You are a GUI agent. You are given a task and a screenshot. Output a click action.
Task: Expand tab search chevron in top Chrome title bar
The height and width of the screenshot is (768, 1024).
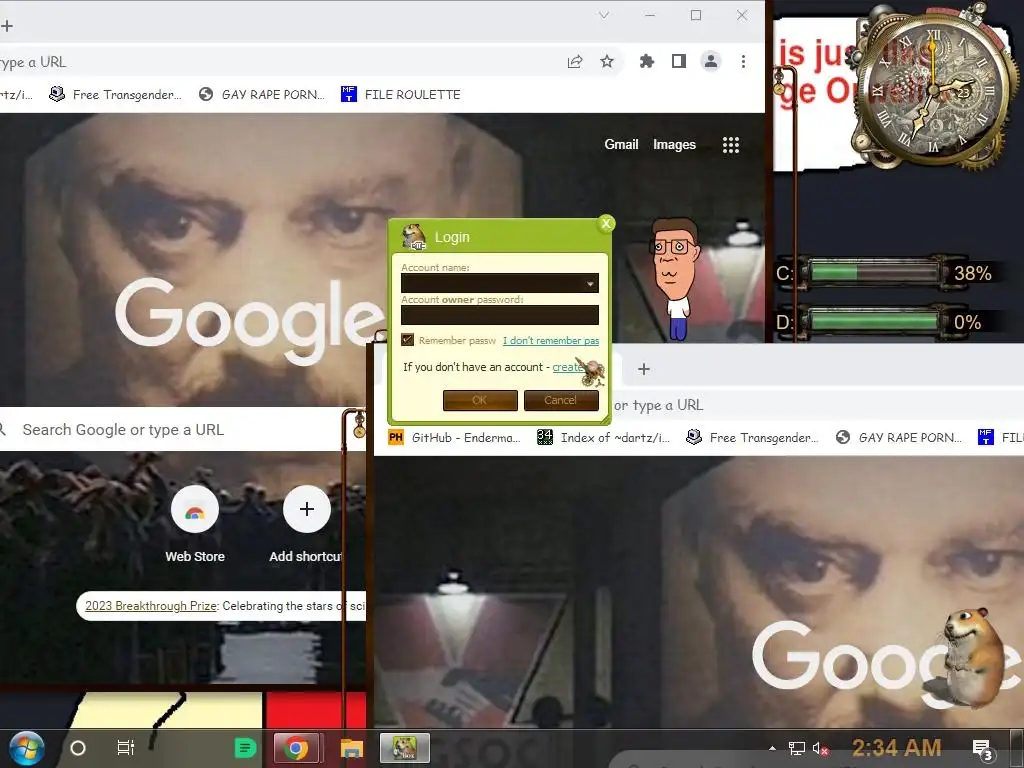604,15
